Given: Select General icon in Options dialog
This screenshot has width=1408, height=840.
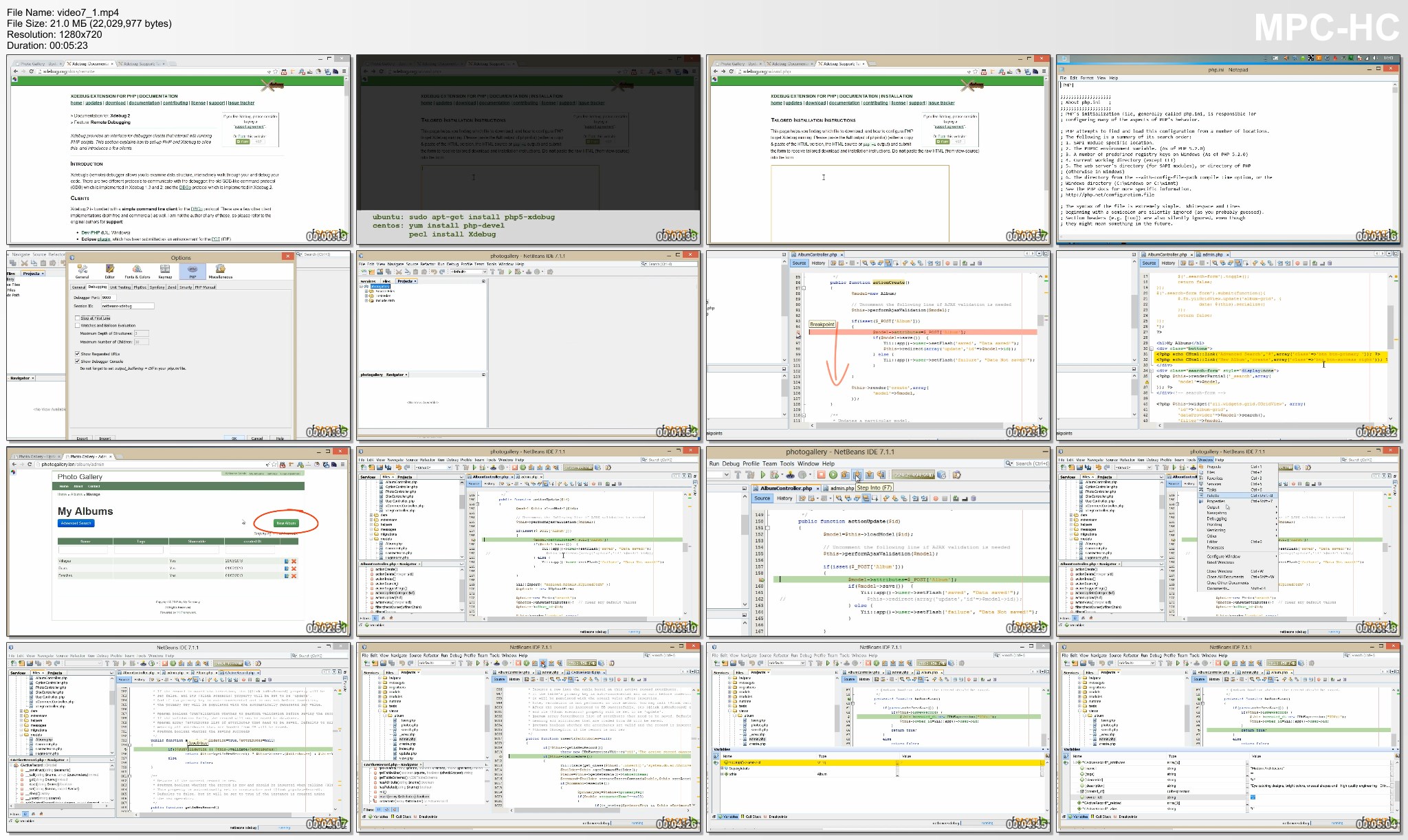Looking at the screenshot, I should (82, 271).
